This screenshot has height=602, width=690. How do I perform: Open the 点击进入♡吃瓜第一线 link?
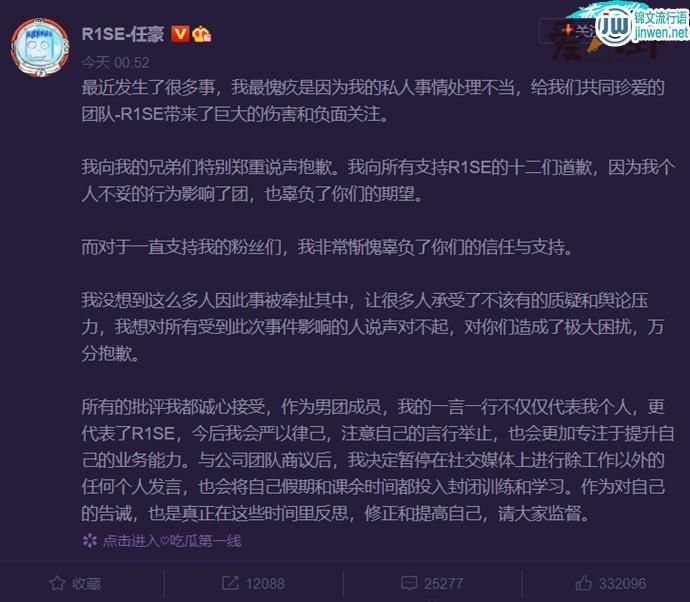pos(172,541)
